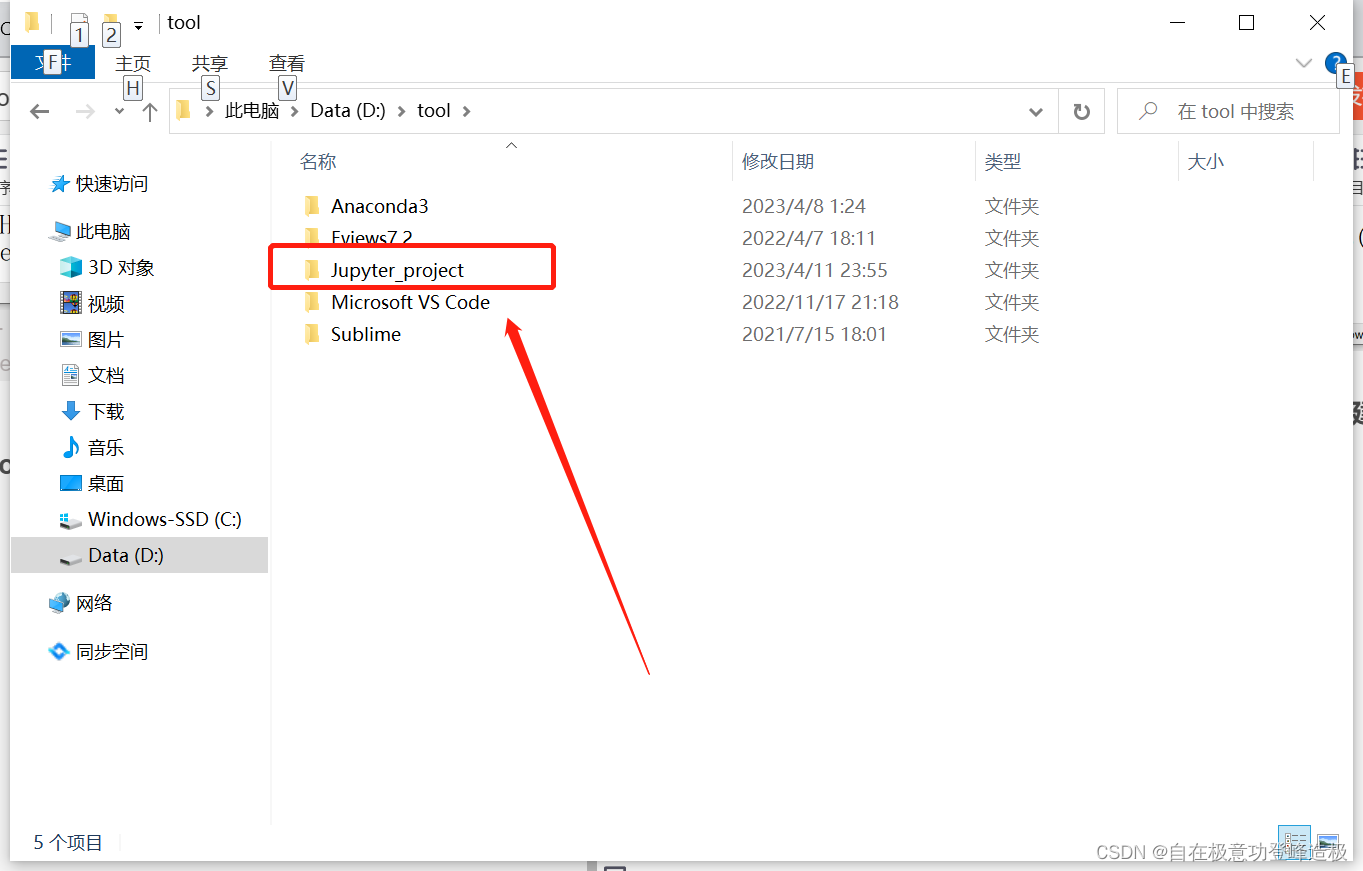Click the 下载 arrow icon

[x=70, y=412]
